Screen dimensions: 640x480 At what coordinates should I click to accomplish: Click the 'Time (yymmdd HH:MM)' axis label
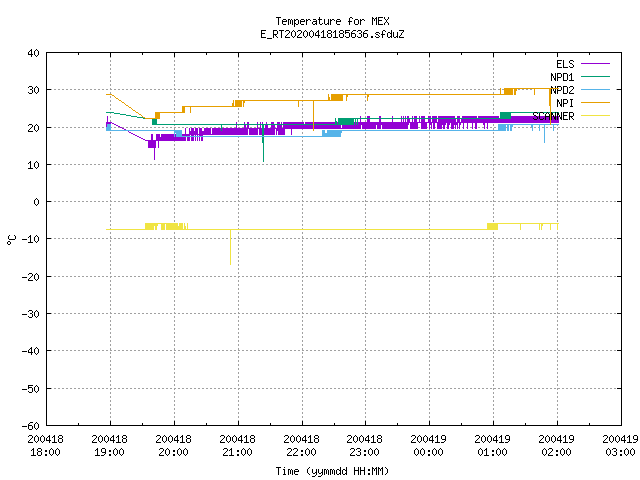coord(332,471)
